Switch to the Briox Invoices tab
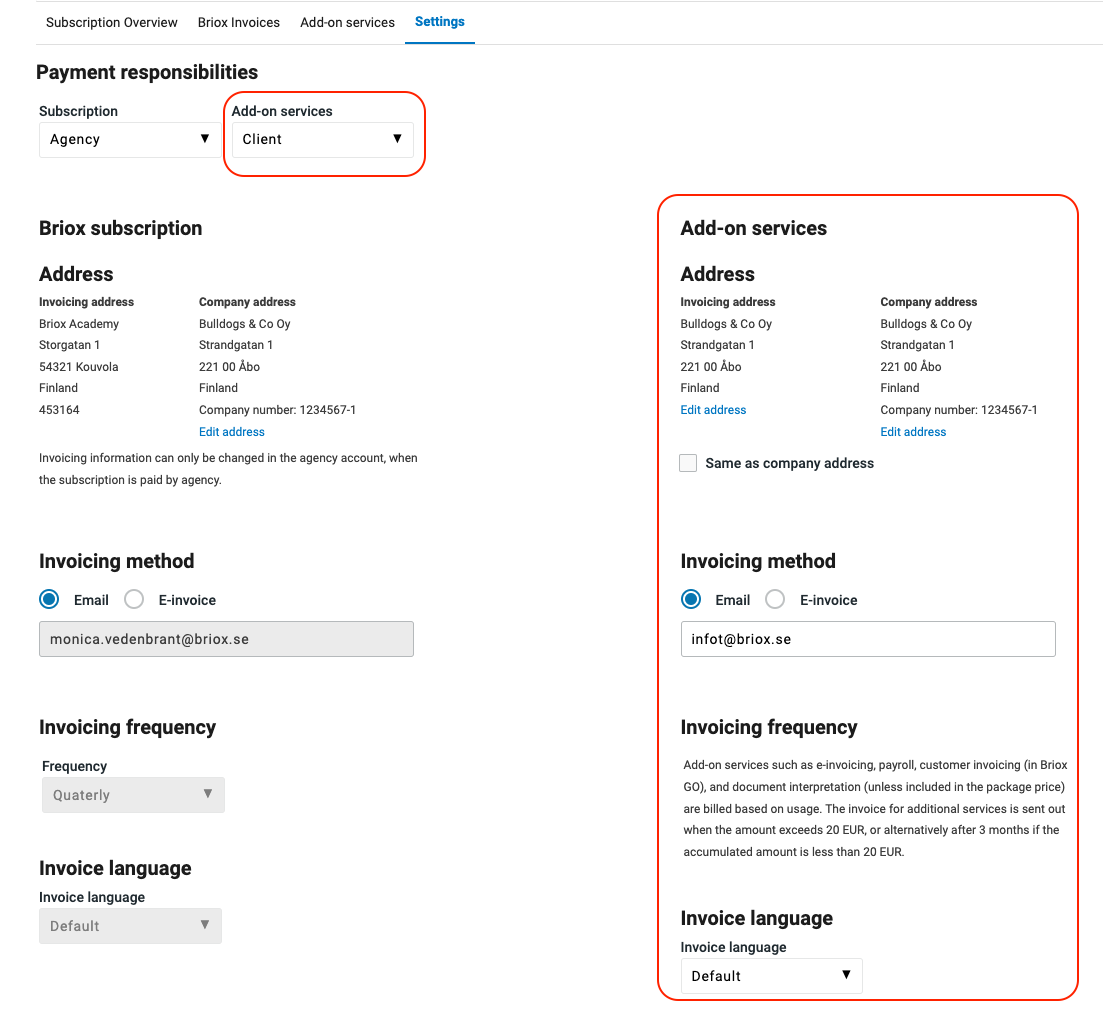The height and width of the screenshot is (1016, 1103). point(238,22)
